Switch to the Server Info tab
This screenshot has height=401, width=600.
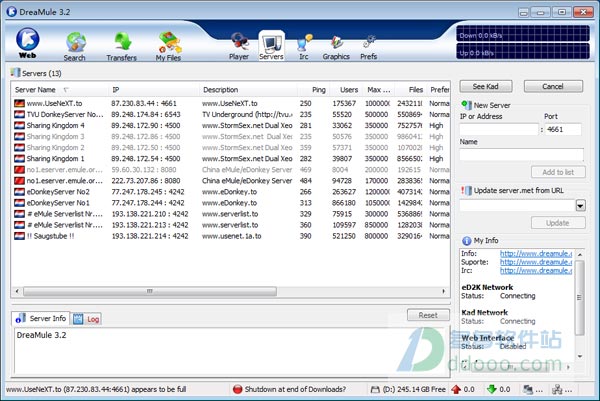41,318
